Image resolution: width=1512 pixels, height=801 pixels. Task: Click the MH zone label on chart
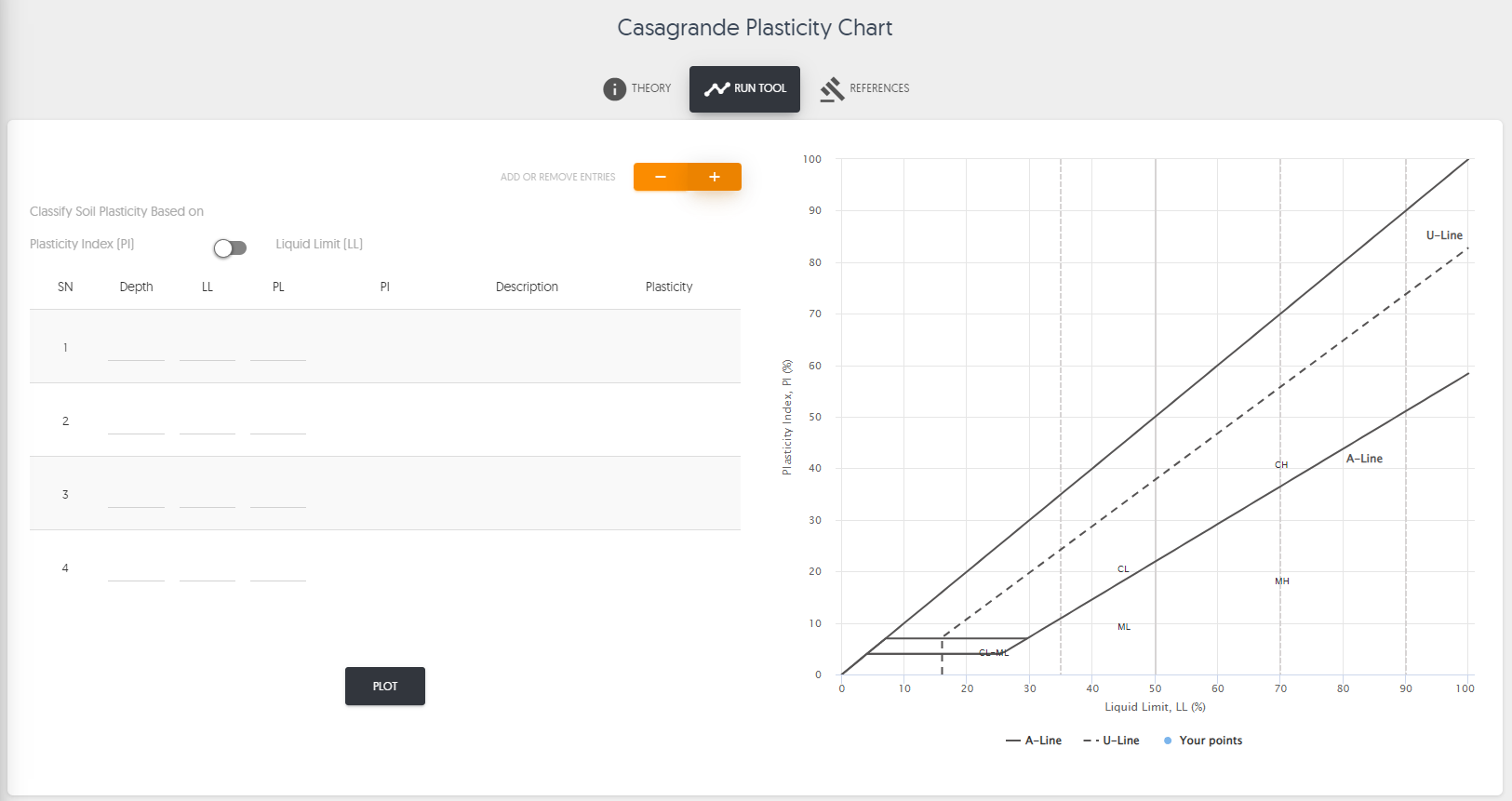pos(1282,581)
